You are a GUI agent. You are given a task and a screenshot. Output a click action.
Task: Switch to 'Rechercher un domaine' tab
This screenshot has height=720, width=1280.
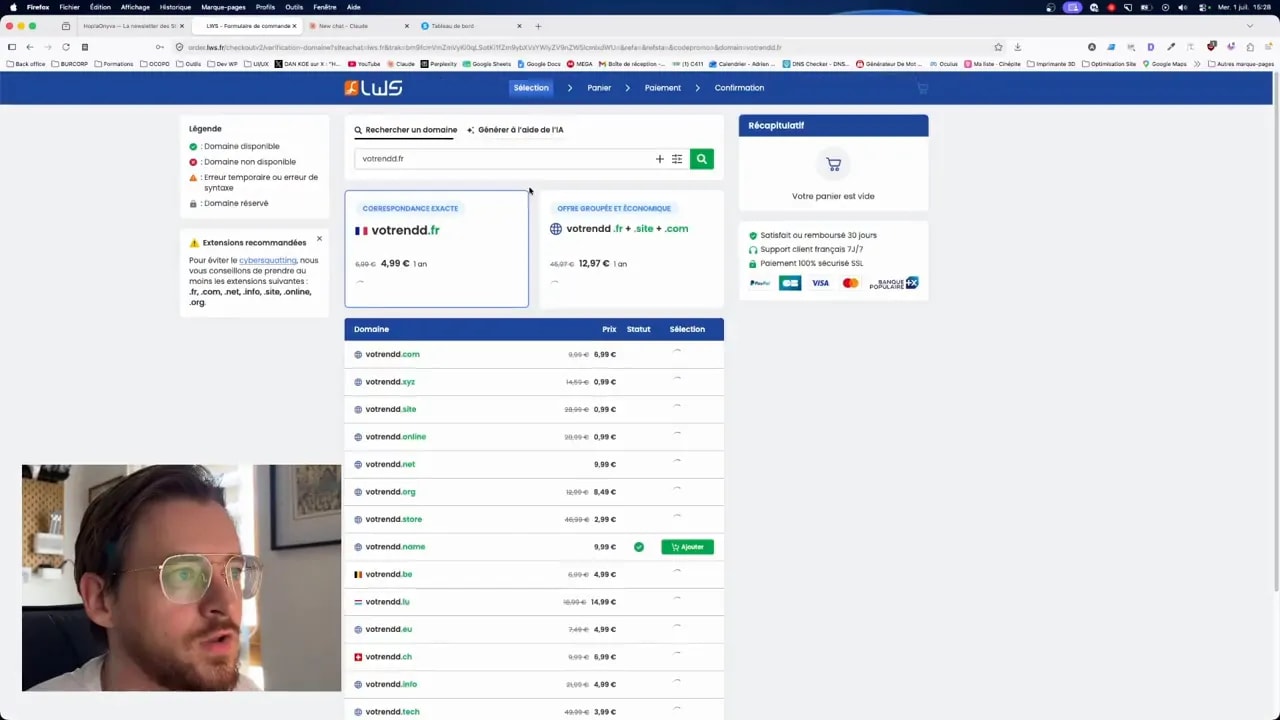pos(405,130)
